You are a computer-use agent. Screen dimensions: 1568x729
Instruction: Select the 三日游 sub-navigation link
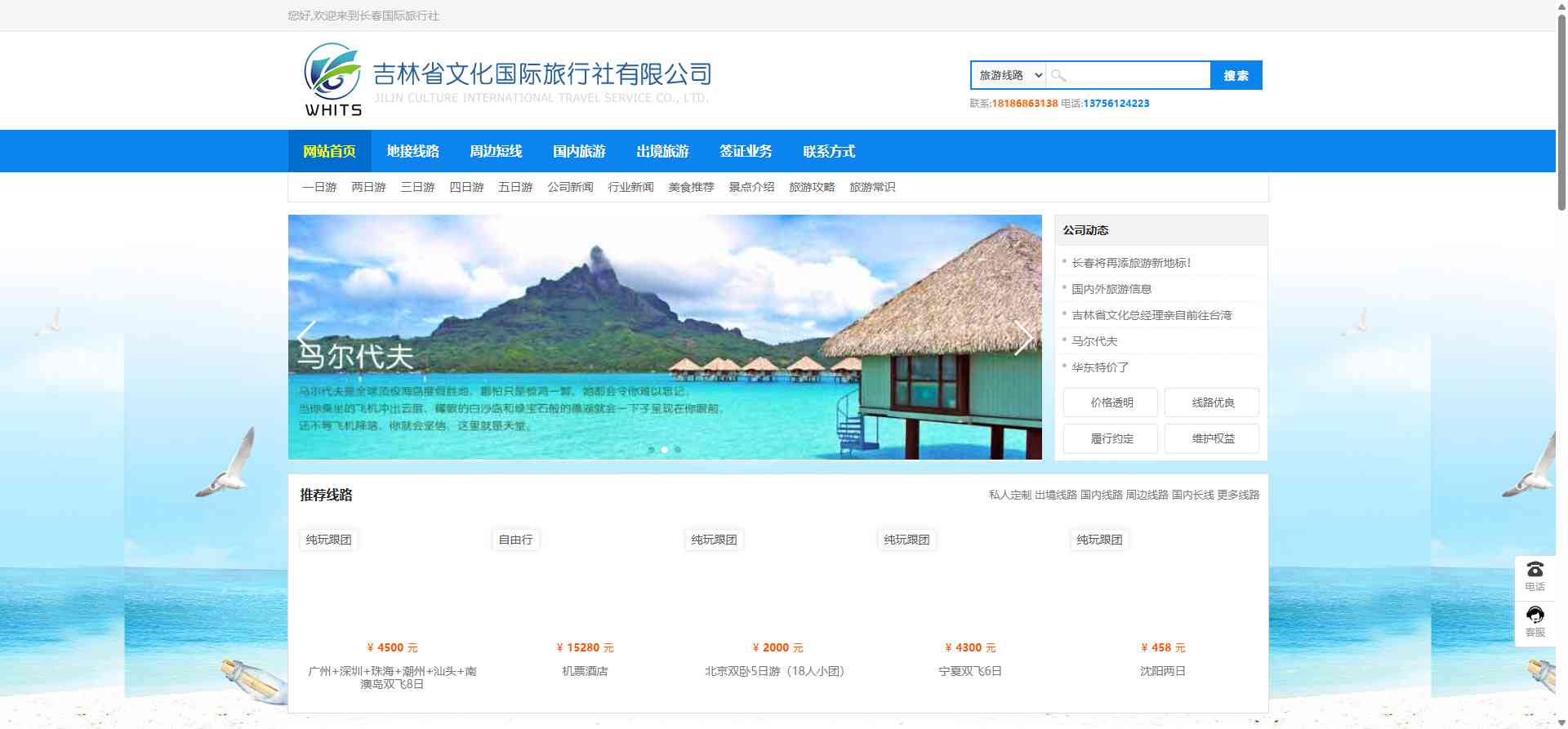pos(417,188)
